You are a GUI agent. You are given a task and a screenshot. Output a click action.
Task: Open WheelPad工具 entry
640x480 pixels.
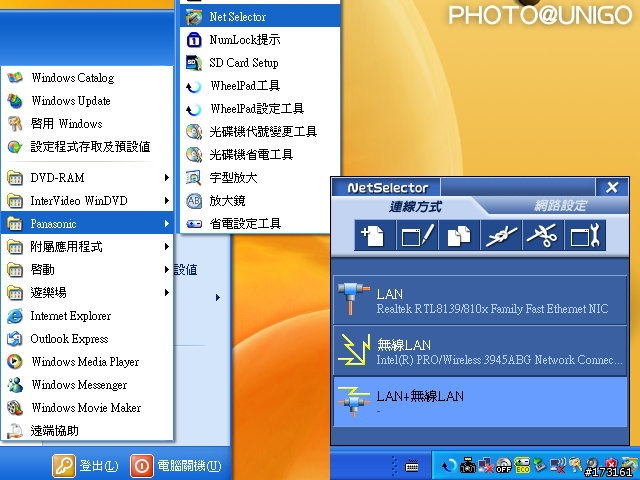pyautogui.click(x=260, y=86)
